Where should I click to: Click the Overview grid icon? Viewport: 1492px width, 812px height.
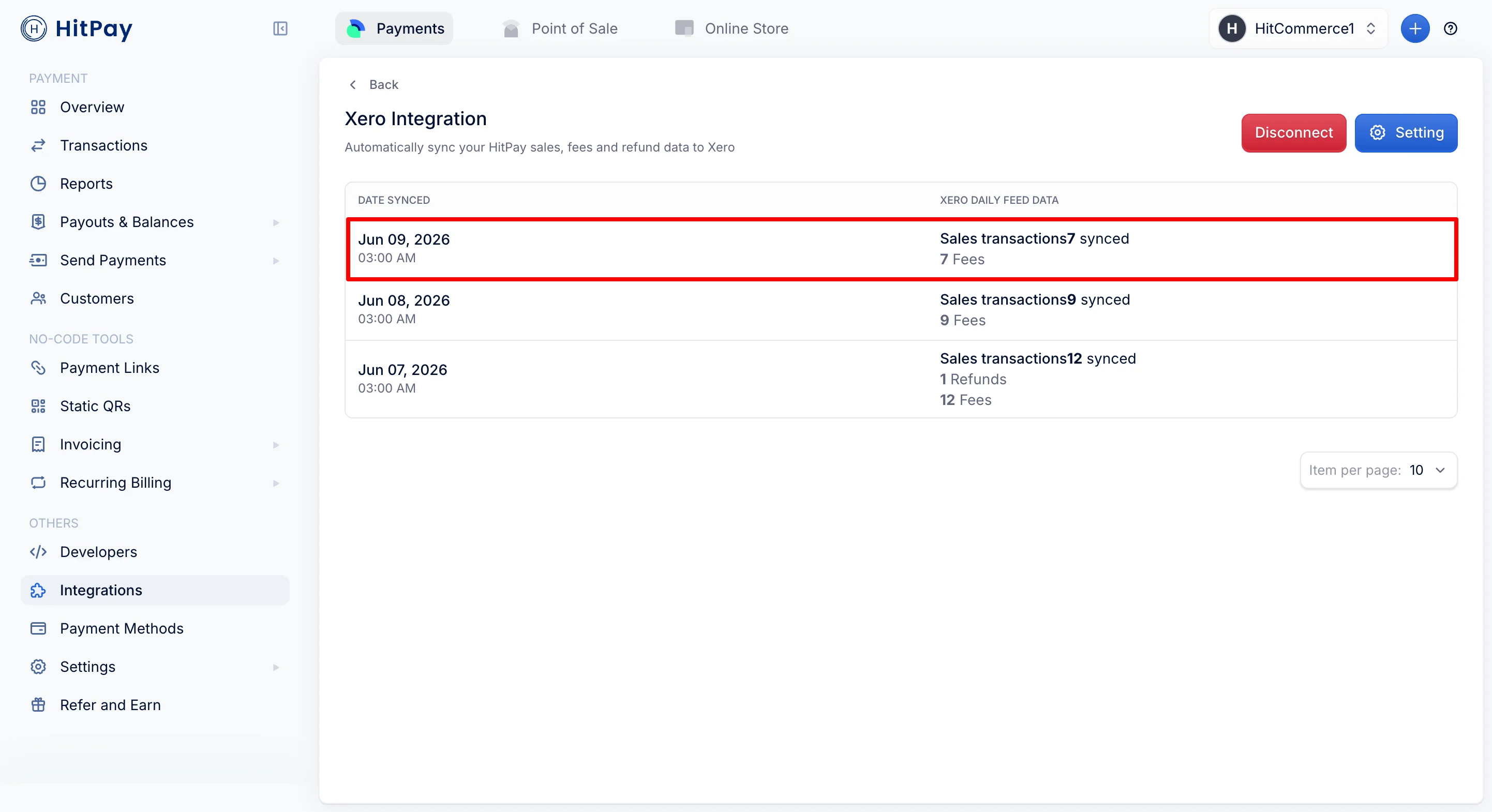38,107
